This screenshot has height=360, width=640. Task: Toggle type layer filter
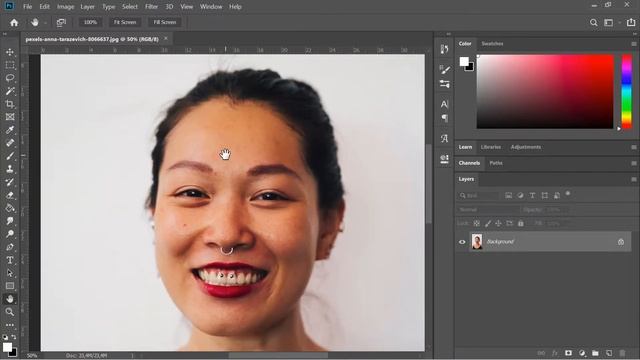click(x=532, y=196)
